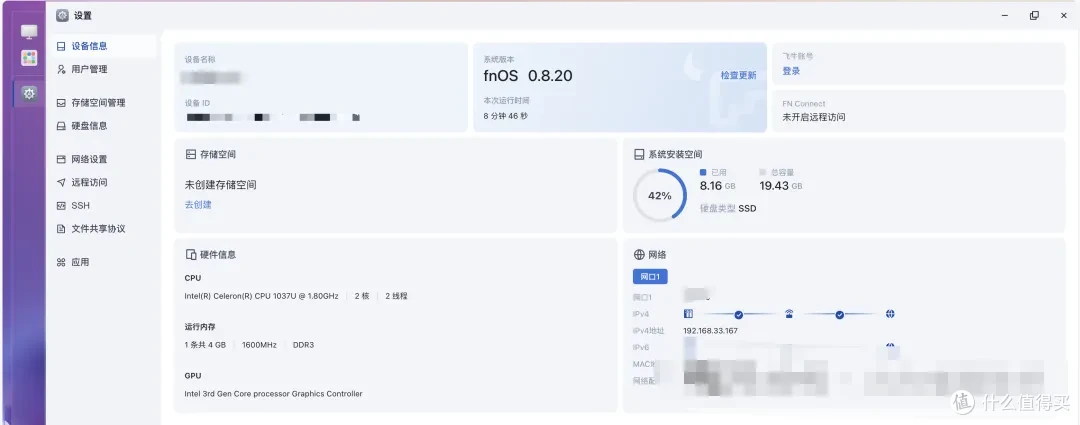Select the settings gear in the dock
This screenshot has width=1080, height=425.
tap(29, 94)
